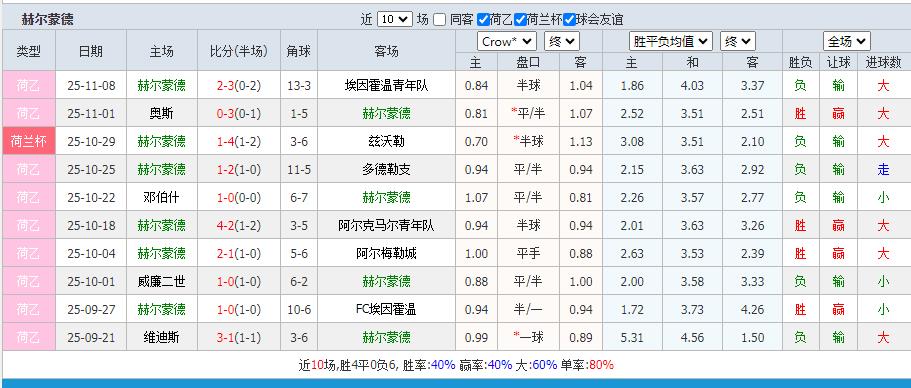Click the blue 走 goals result
Screen dimensions: 911x388
[x=883, y=170]
